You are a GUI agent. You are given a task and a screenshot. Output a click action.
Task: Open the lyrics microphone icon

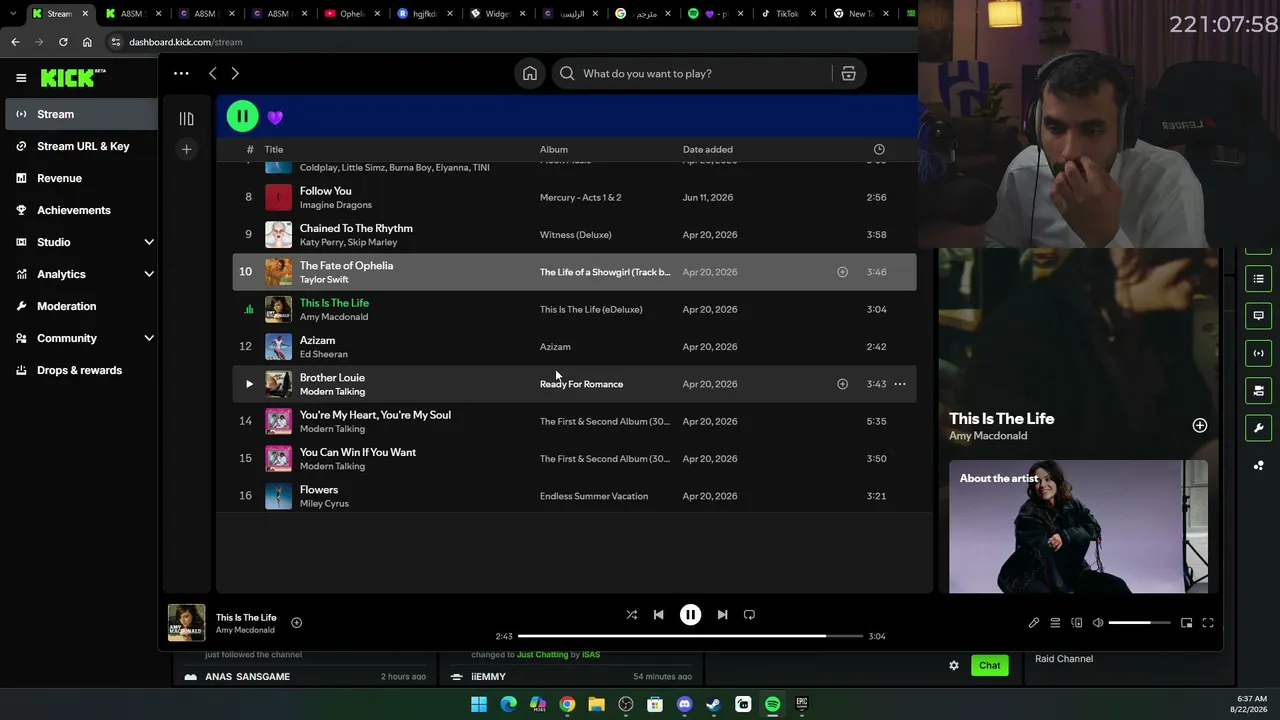click(x=1034, y=623)
